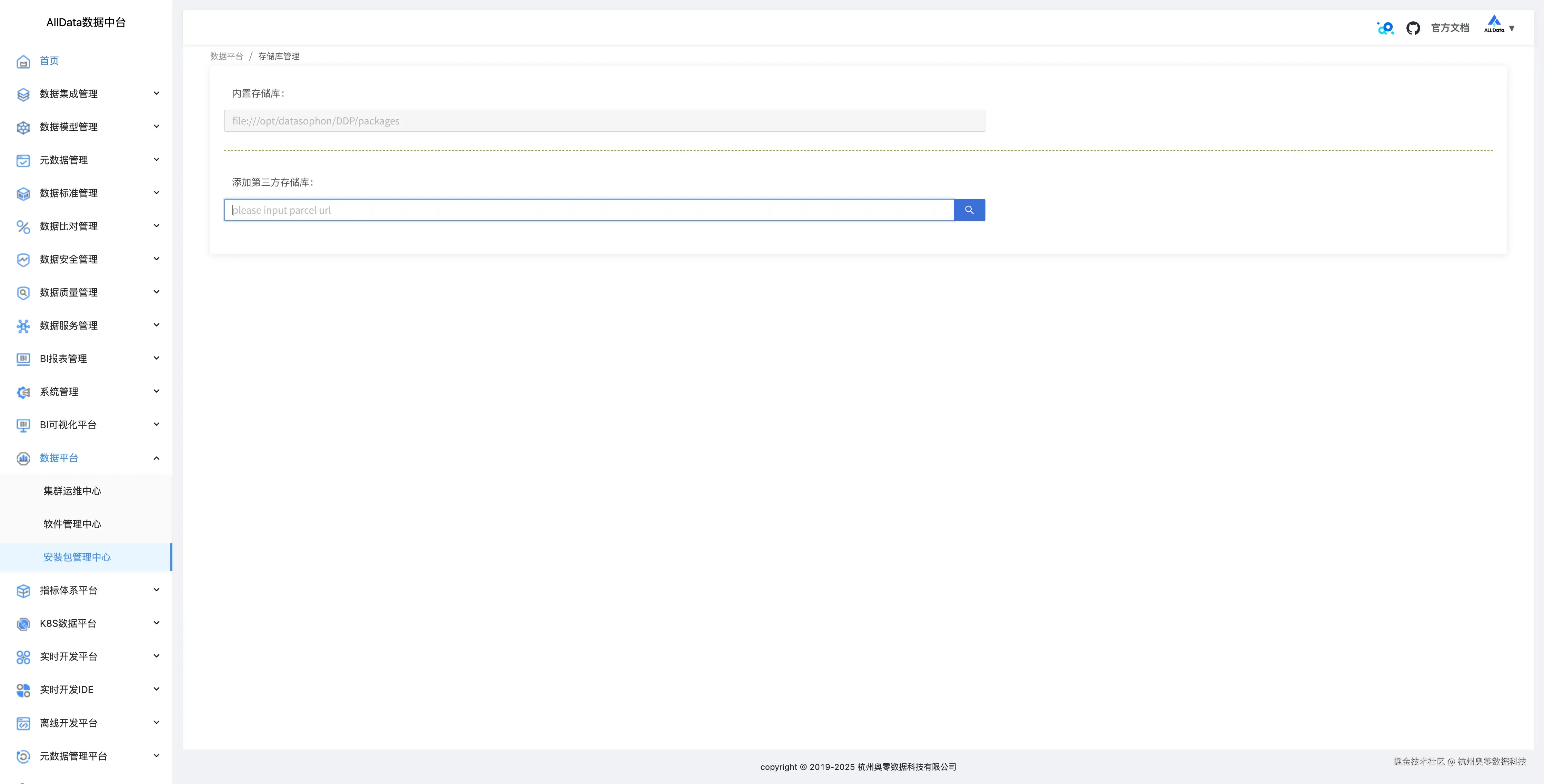Click the 数据服务管理 network icon

[23, 326]
